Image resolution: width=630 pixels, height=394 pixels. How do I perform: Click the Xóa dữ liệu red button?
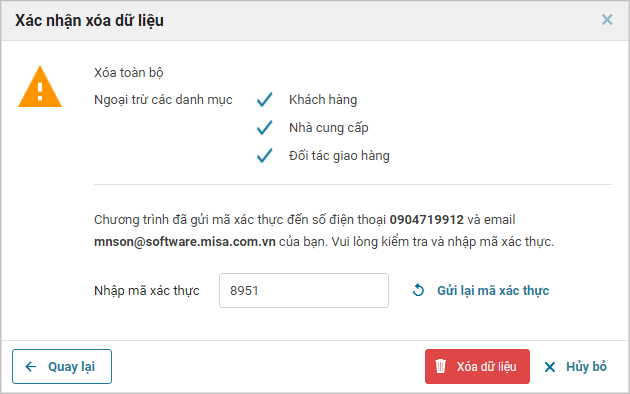tap(477, 366)
